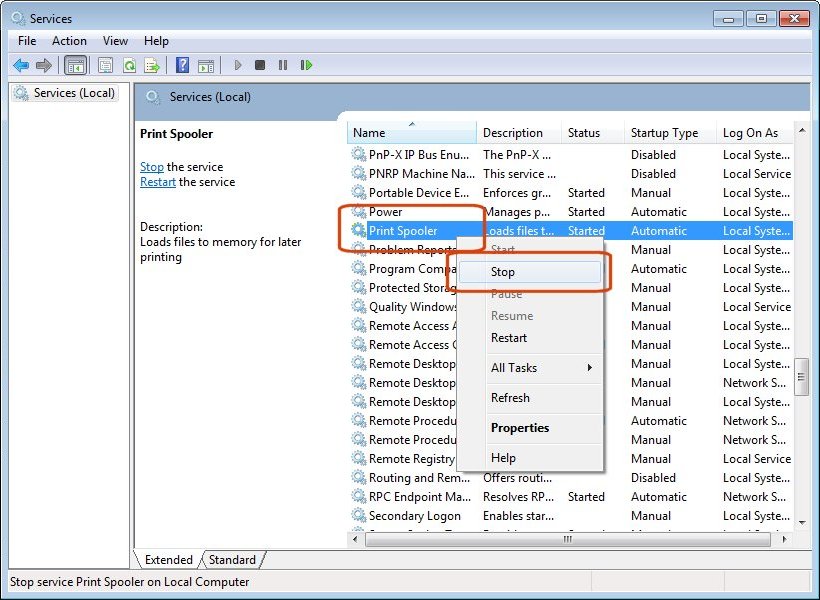Screen dimensions: 820x600
Task: Open the Action menu
Action: coord(68,41)
